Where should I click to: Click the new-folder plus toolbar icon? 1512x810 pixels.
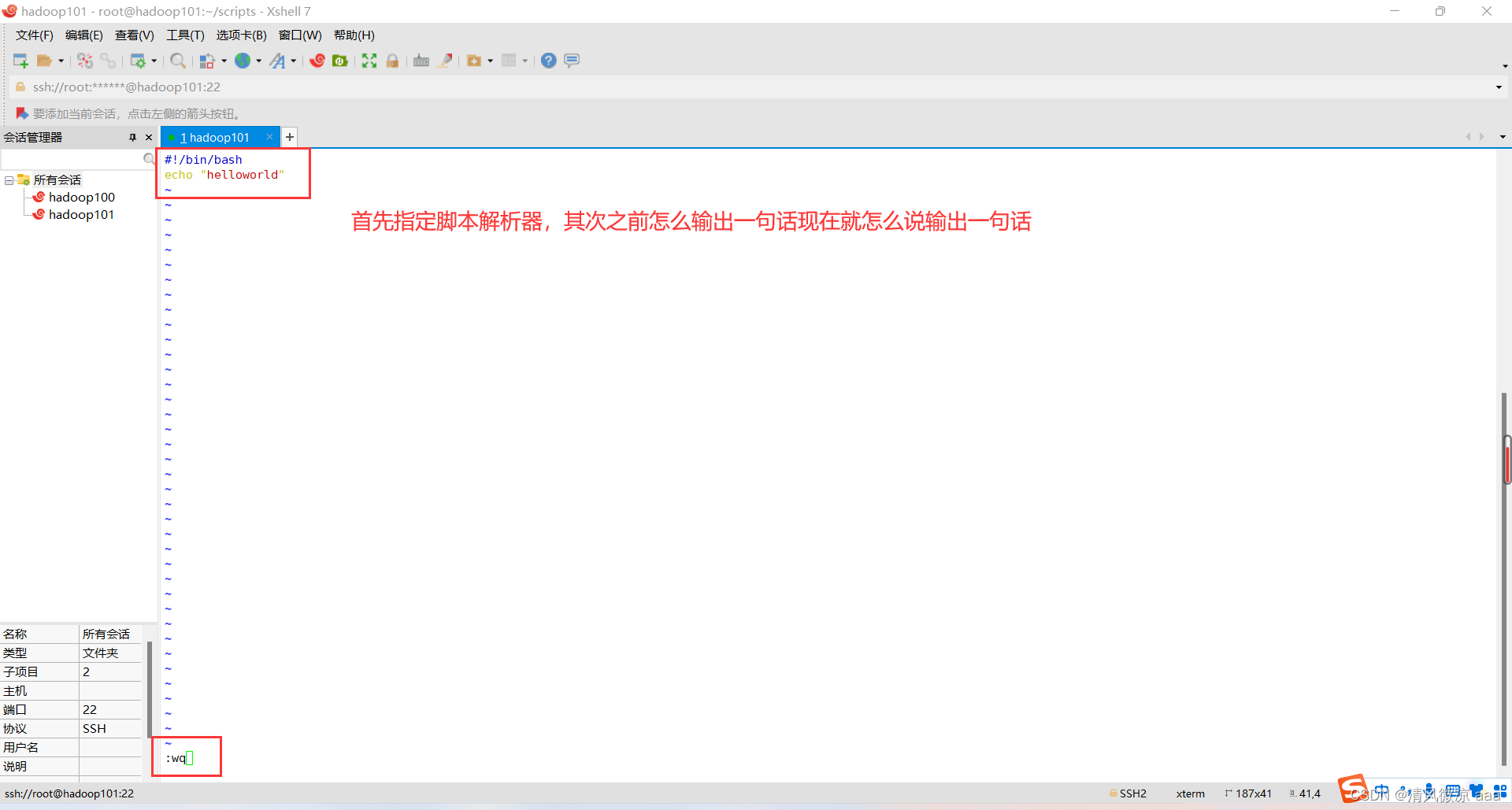tap(474, 61)
